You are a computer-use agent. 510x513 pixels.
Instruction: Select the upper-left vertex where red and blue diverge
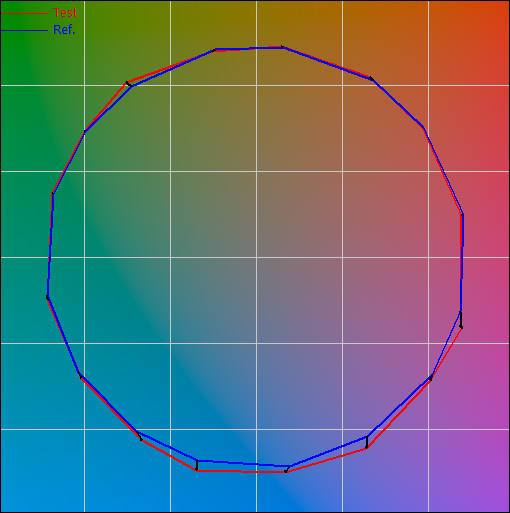pos(129,84)
